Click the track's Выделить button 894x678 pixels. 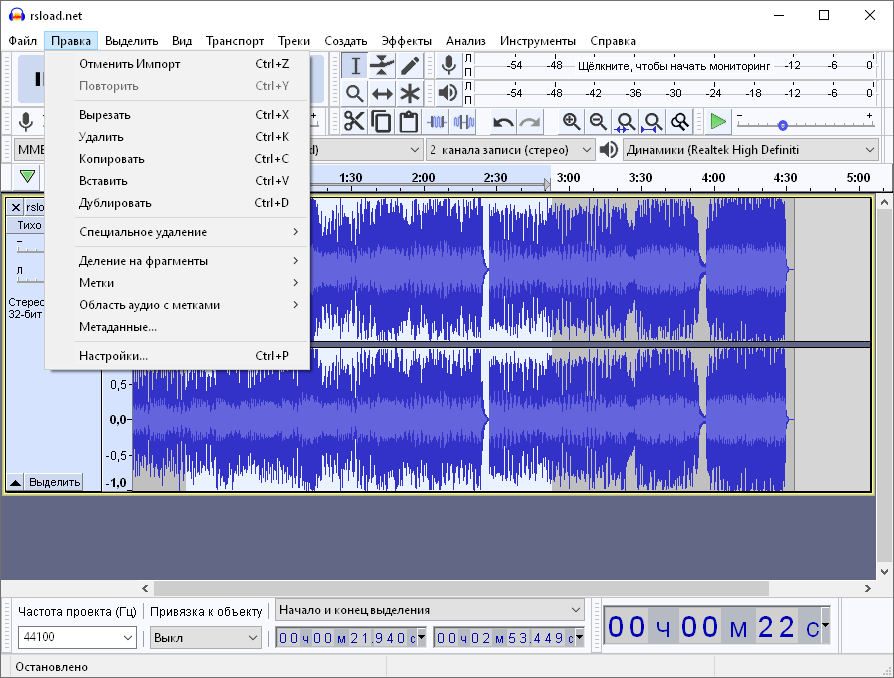[51, 482]
